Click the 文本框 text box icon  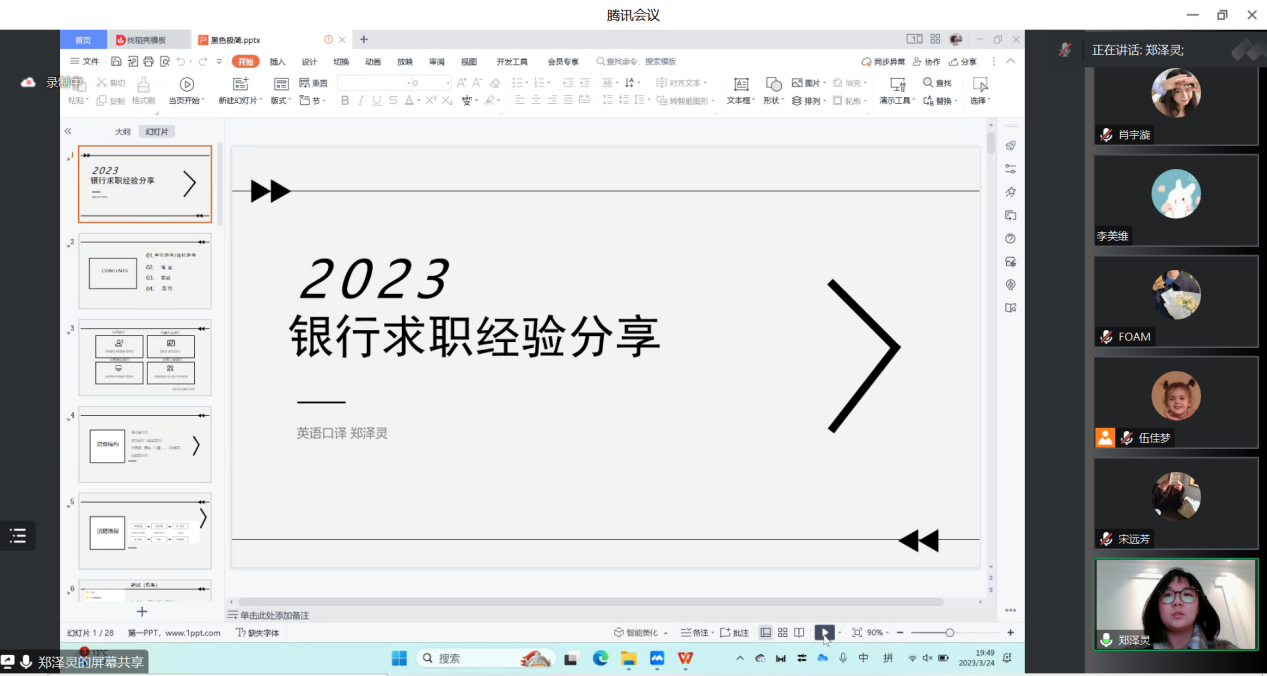coord(740,84)
